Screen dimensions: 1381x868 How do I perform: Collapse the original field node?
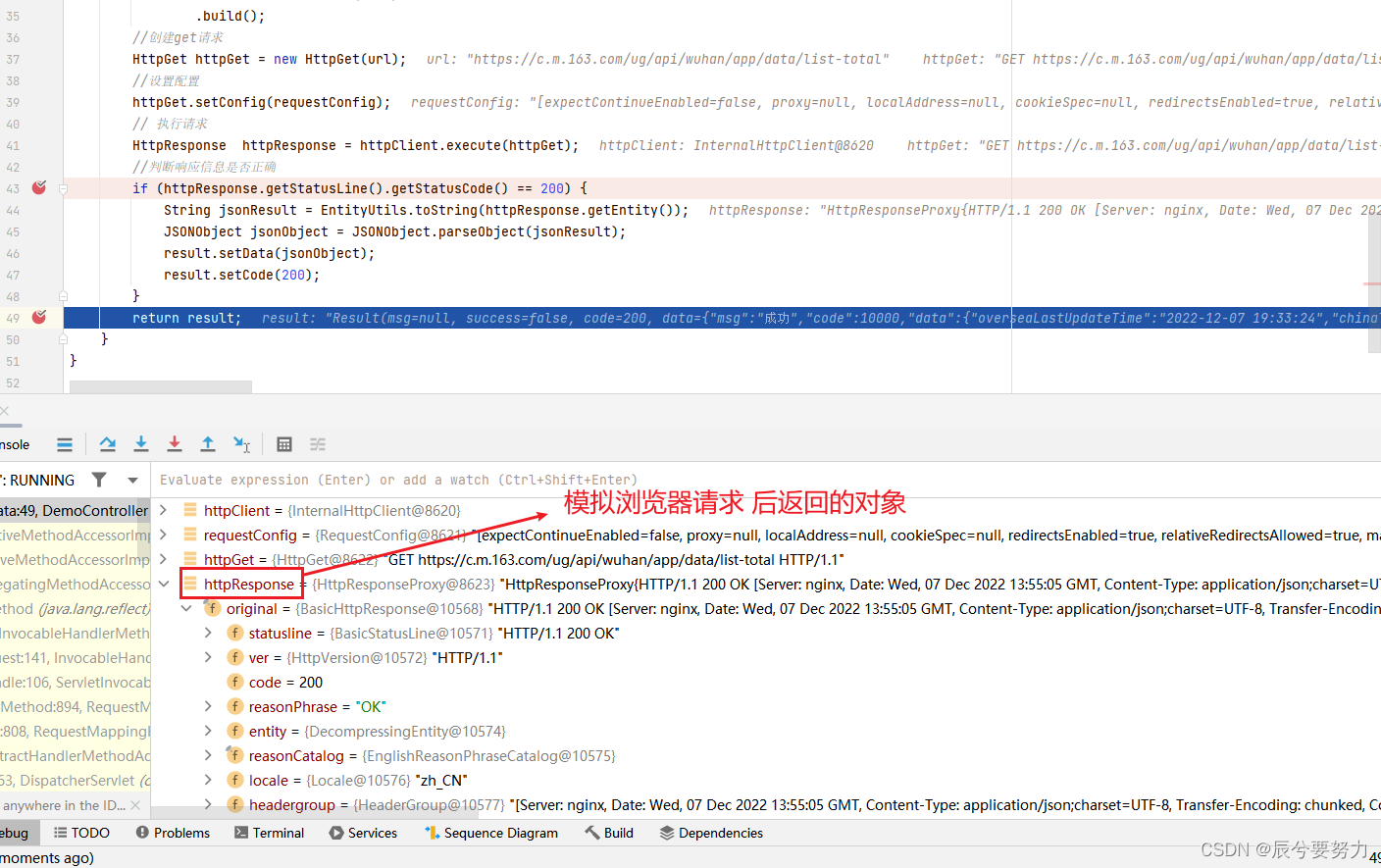click(186, 608)
